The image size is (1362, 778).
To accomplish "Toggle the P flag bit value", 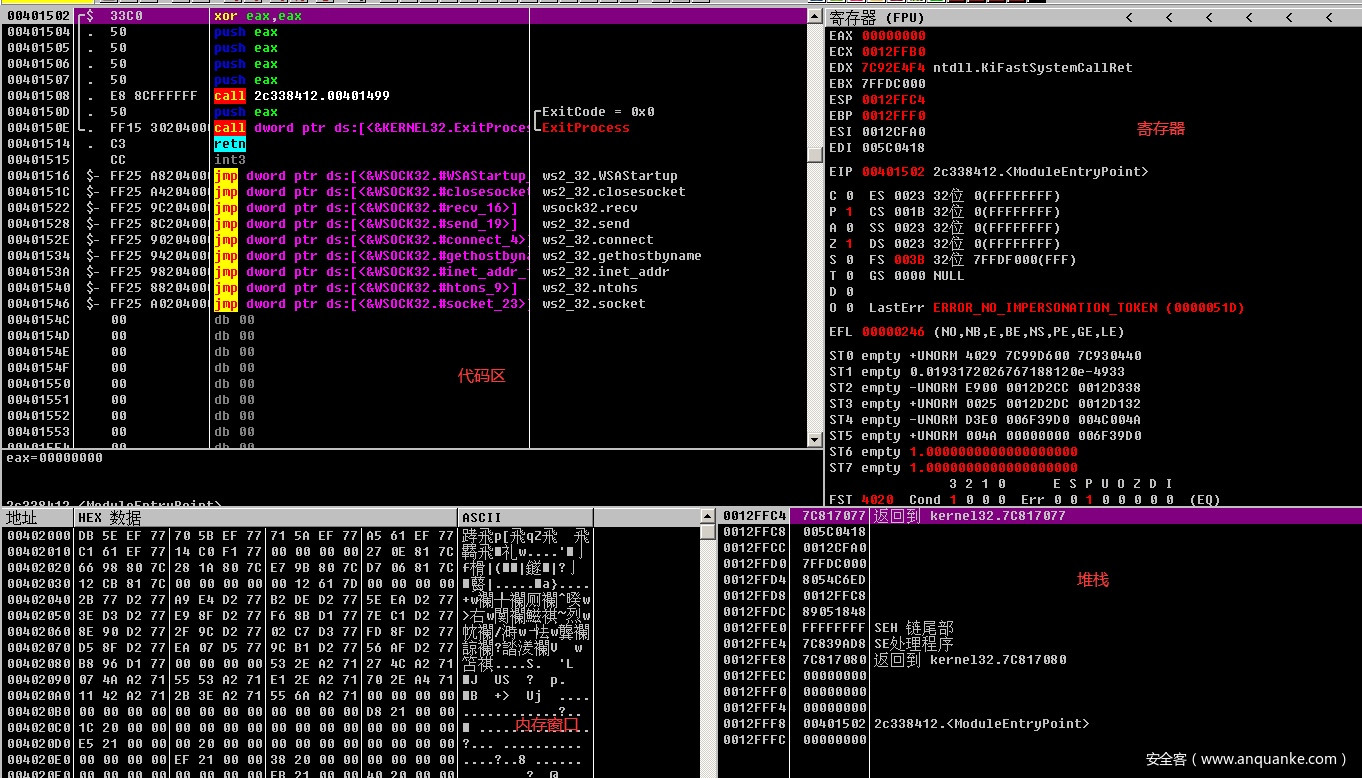I will pyautogui.click(x=849, y=212).
